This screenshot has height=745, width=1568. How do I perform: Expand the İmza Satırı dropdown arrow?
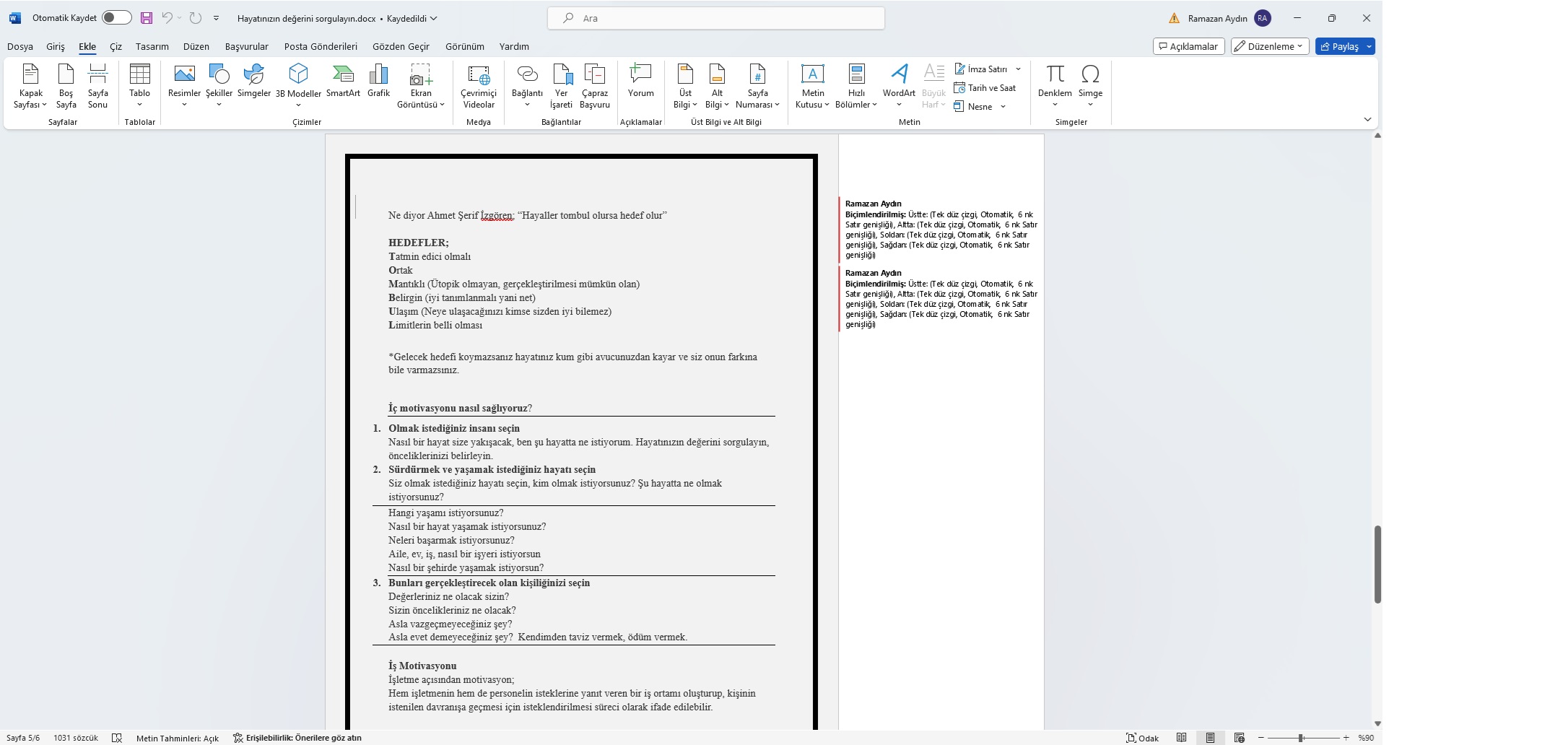pyautogui.click(x=1018, y=69)
